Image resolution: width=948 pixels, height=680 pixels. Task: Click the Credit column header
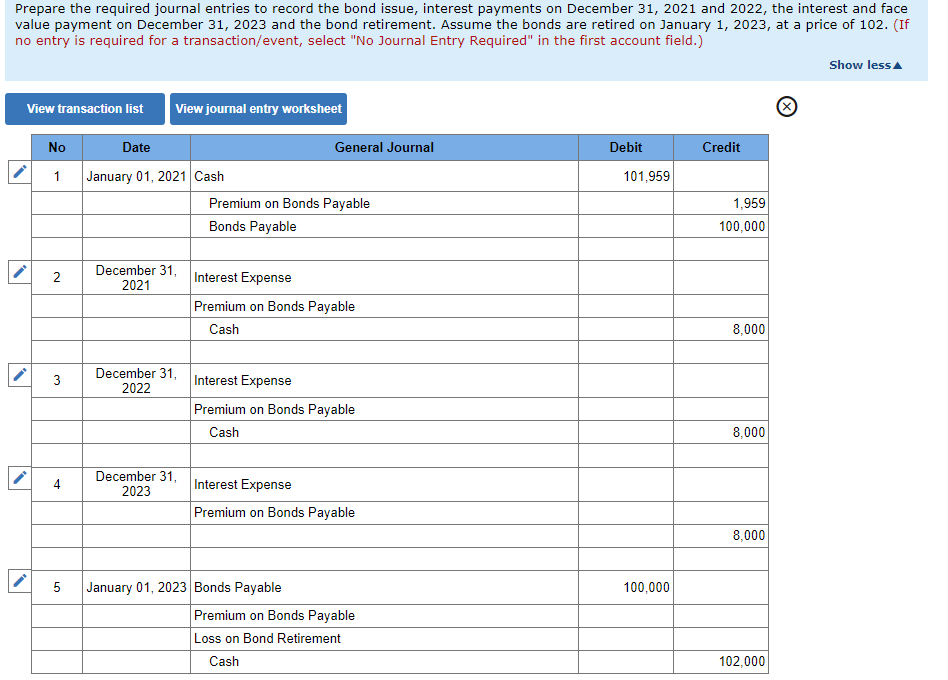tap(721, 147)
